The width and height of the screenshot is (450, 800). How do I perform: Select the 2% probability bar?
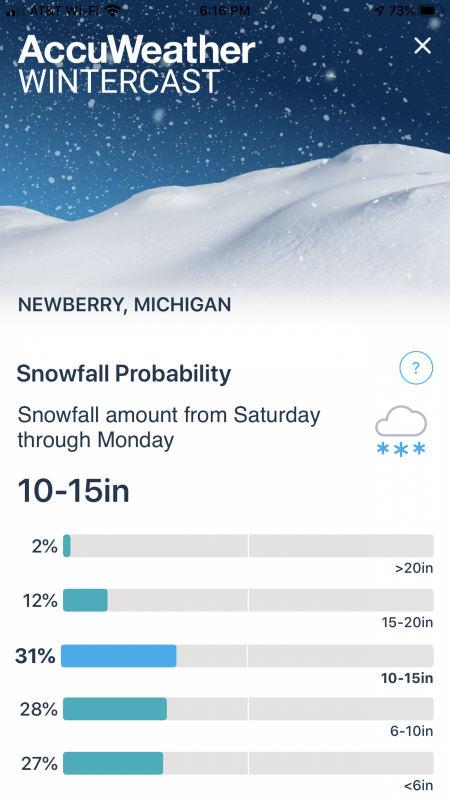248,546
